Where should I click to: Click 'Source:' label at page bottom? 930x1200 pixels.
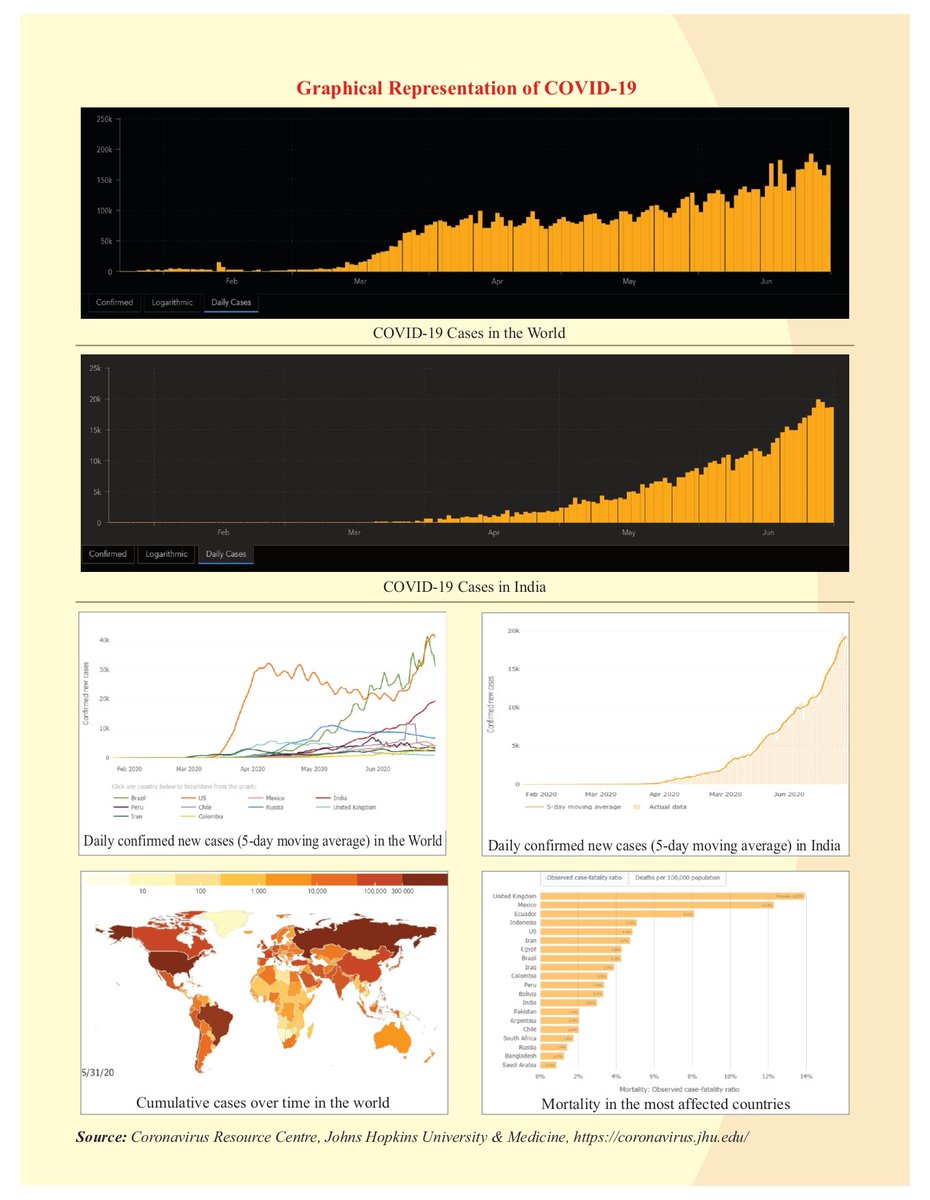click(101, 1138)
